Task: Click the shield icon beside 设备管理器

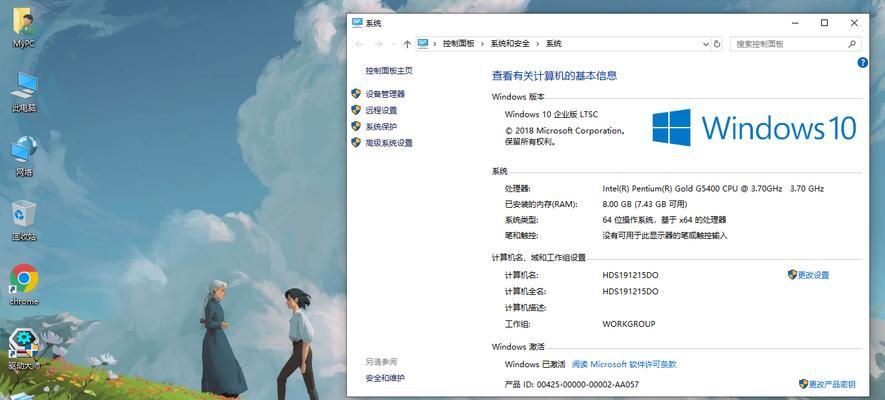Action: click(x=356, y=94)
